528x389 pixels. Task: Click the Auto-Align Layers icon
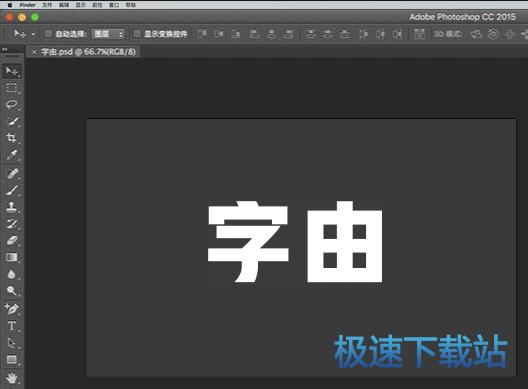(419, 34)
